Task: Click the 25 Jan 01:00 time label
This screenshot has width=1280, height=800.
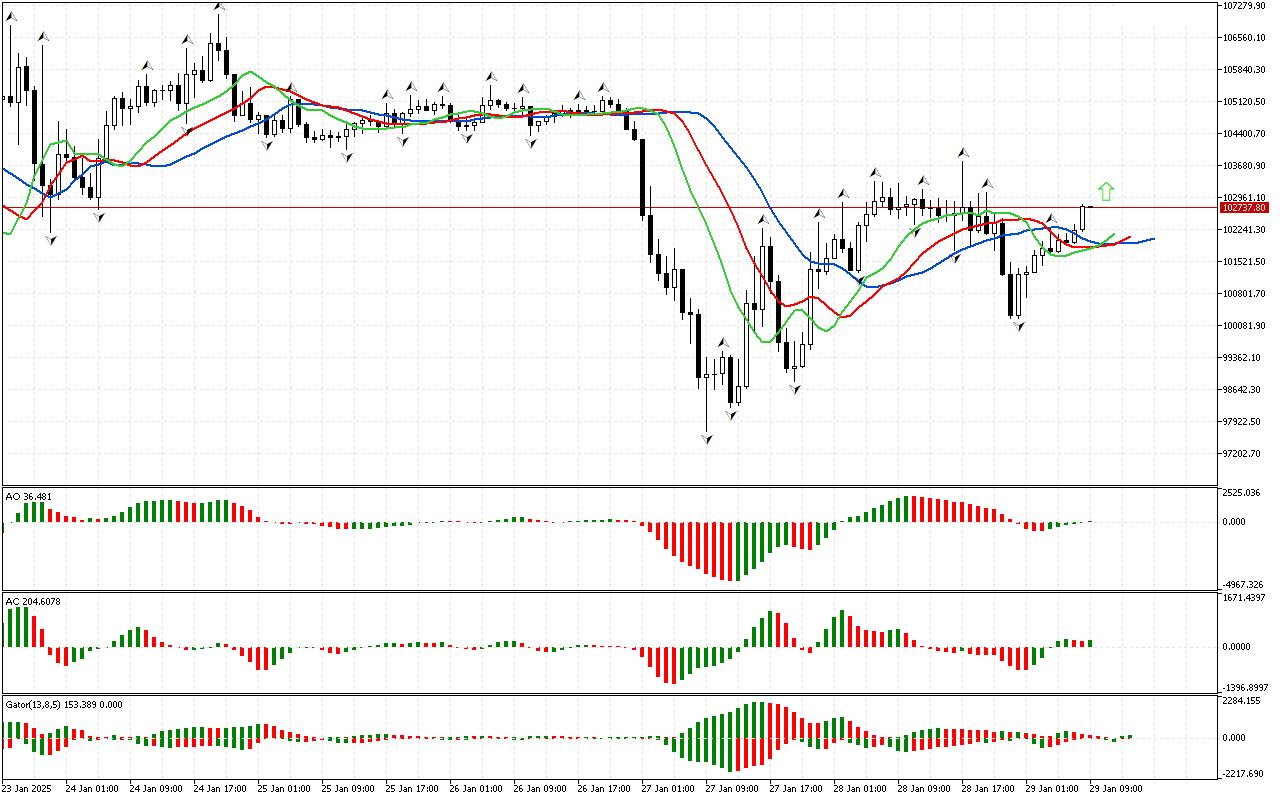Action: 285,789
